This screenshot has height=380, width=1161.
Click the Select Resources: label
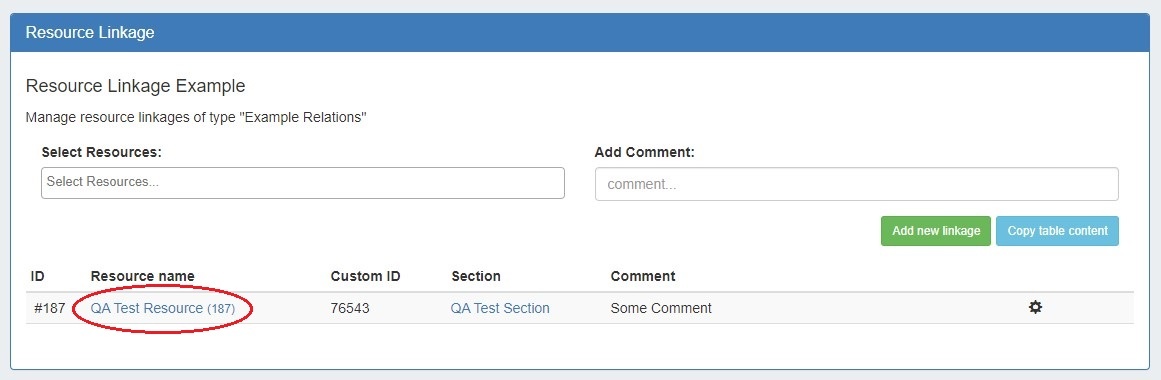pos(101,152)
